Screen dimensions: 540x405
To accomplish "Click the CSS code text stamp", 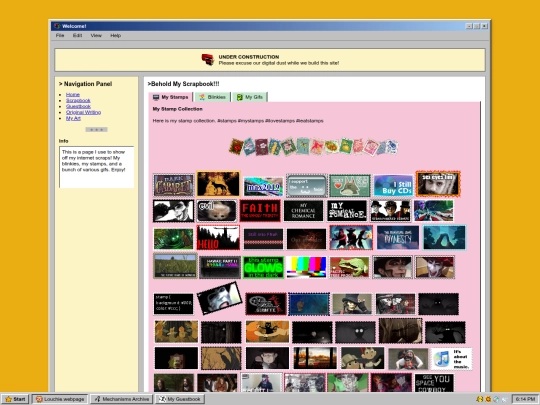I will tap(174, 304).
